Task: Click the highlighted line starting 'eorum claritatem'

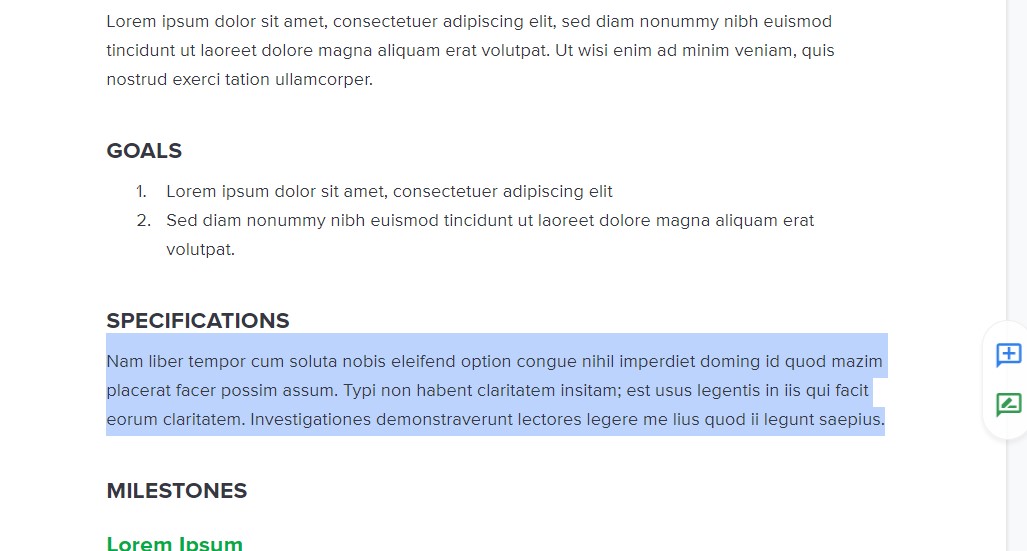Action: (x=496, y=419)
